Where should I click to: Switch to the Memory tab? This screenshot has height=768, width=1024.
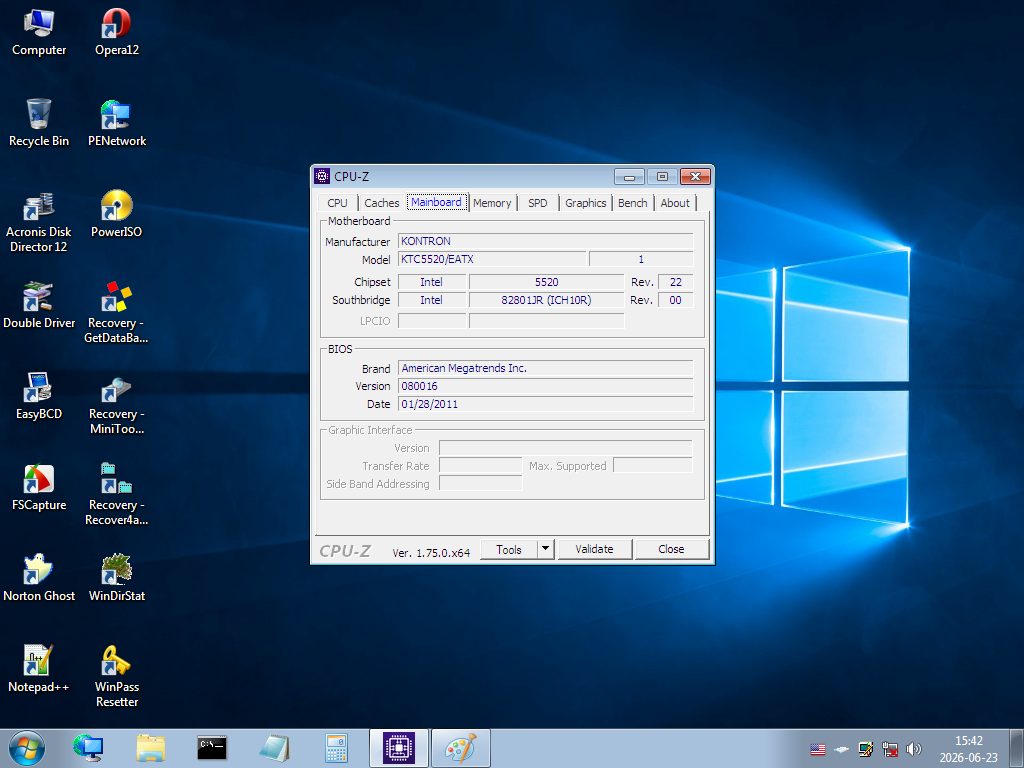[492, 203]
